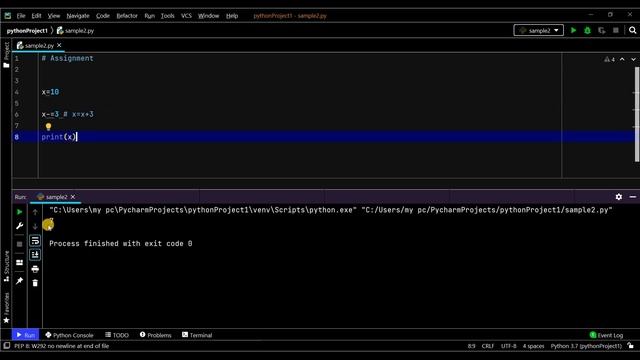The width and height of the screenshot is (640, 360).
Task: Hide the Run tool window
Action: point(633,197)
